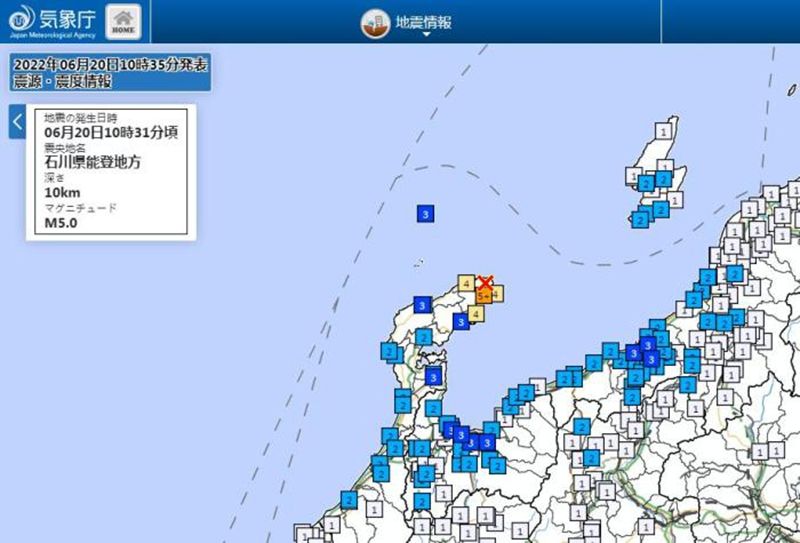Click the white intensity 1 marker atop Sado Island
Screen dimensions: 800x543
coord(662,131)
